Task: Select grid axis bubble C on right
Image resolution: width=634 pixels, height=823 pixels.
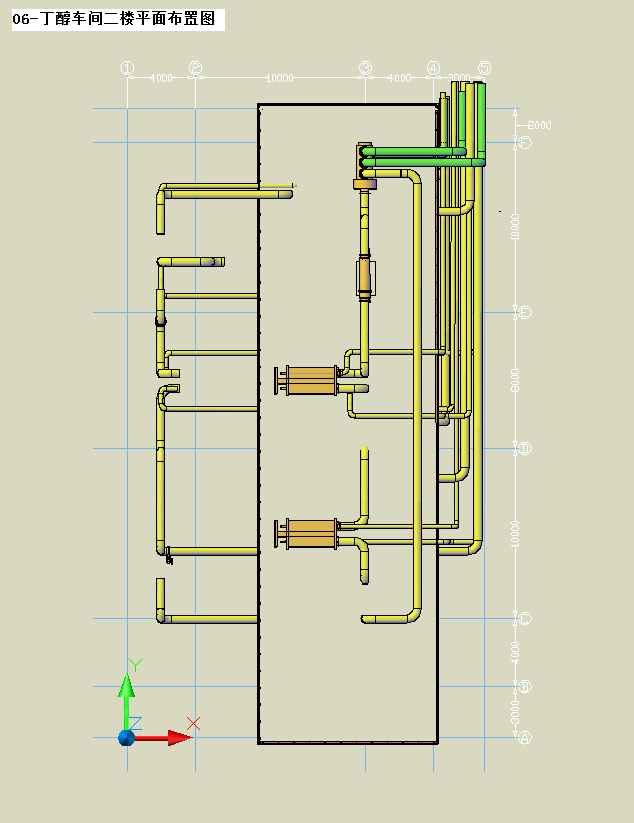Action: pyautogui.click(x=525, y=618)
